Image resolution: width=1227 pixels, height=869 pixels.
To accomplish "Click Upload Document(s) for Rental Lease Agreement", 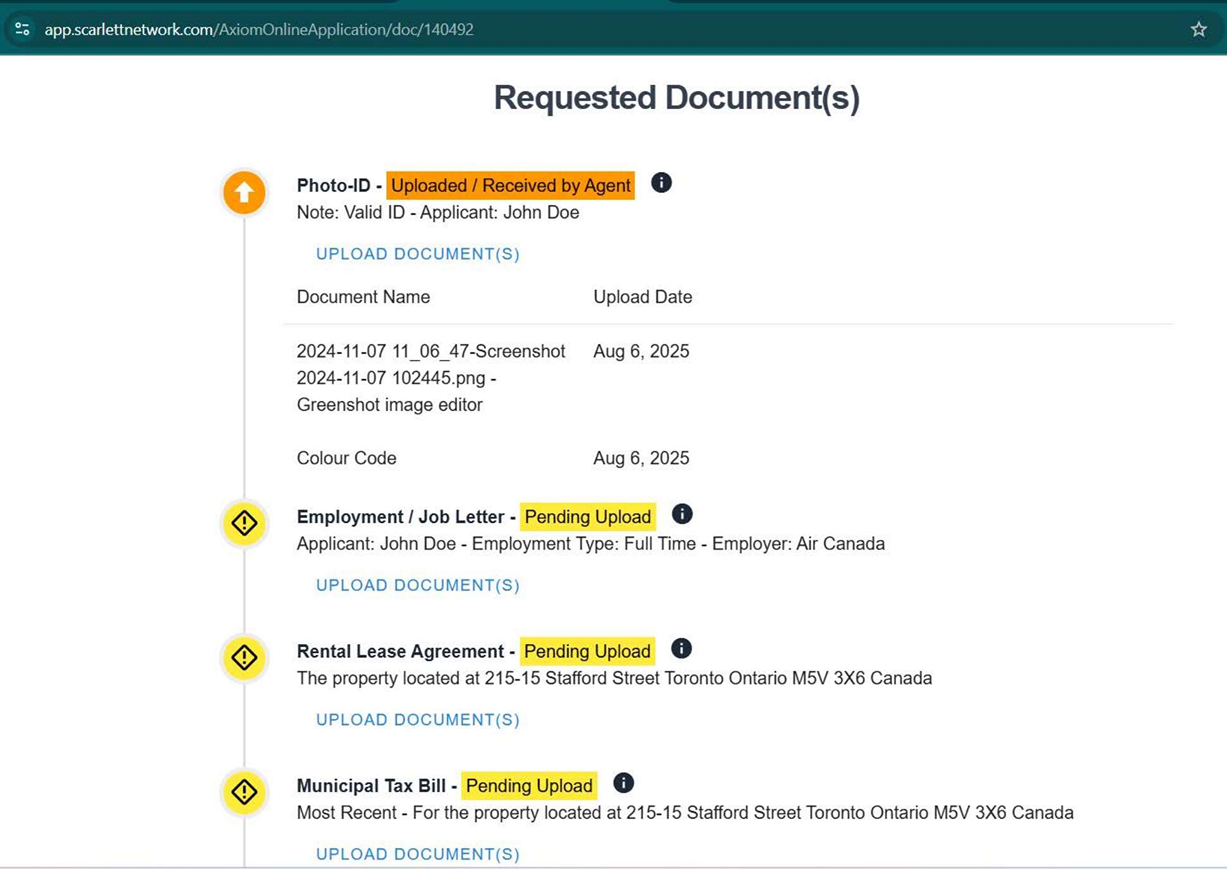I will tap(418, 720).
